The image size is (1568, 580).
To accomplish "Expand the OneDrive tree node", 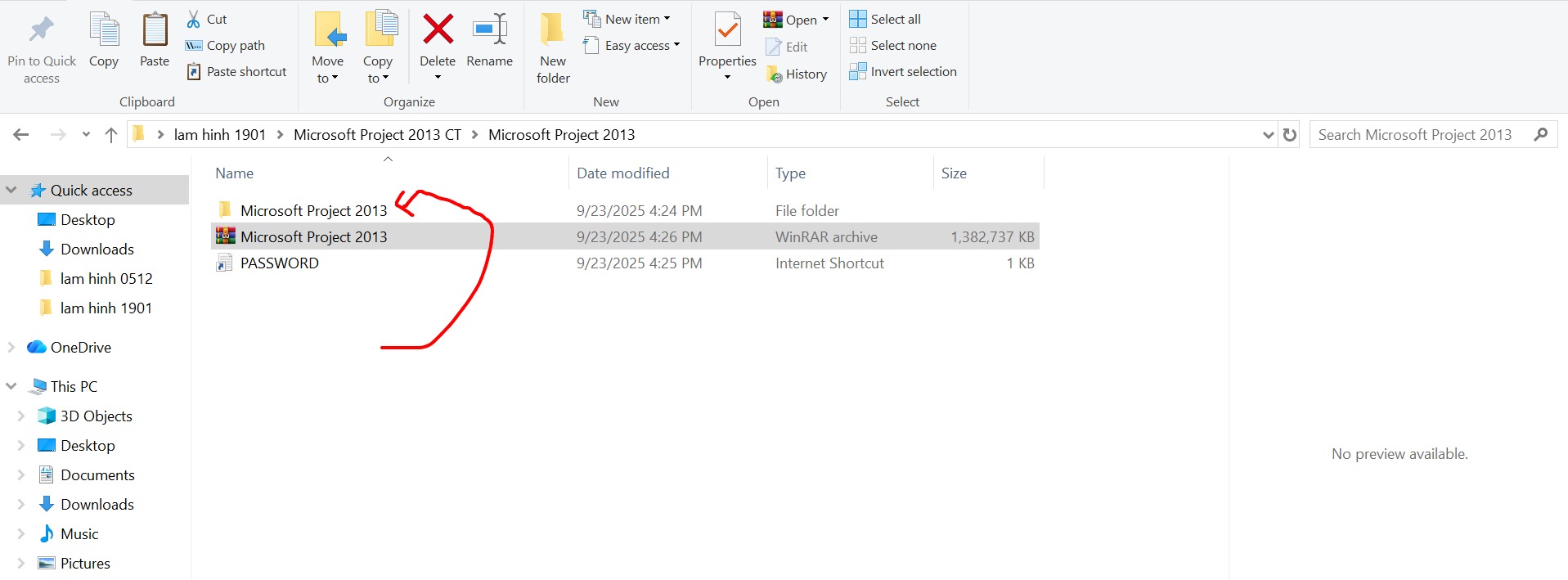I will point(11,347).
